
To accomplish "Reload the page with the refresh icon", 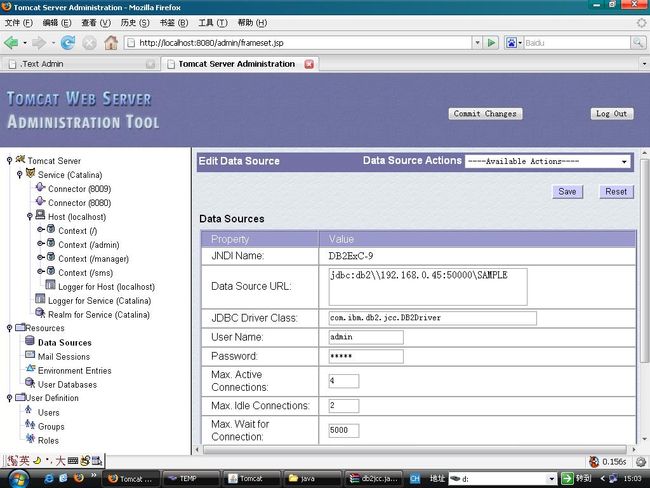I will pos(68,42).
